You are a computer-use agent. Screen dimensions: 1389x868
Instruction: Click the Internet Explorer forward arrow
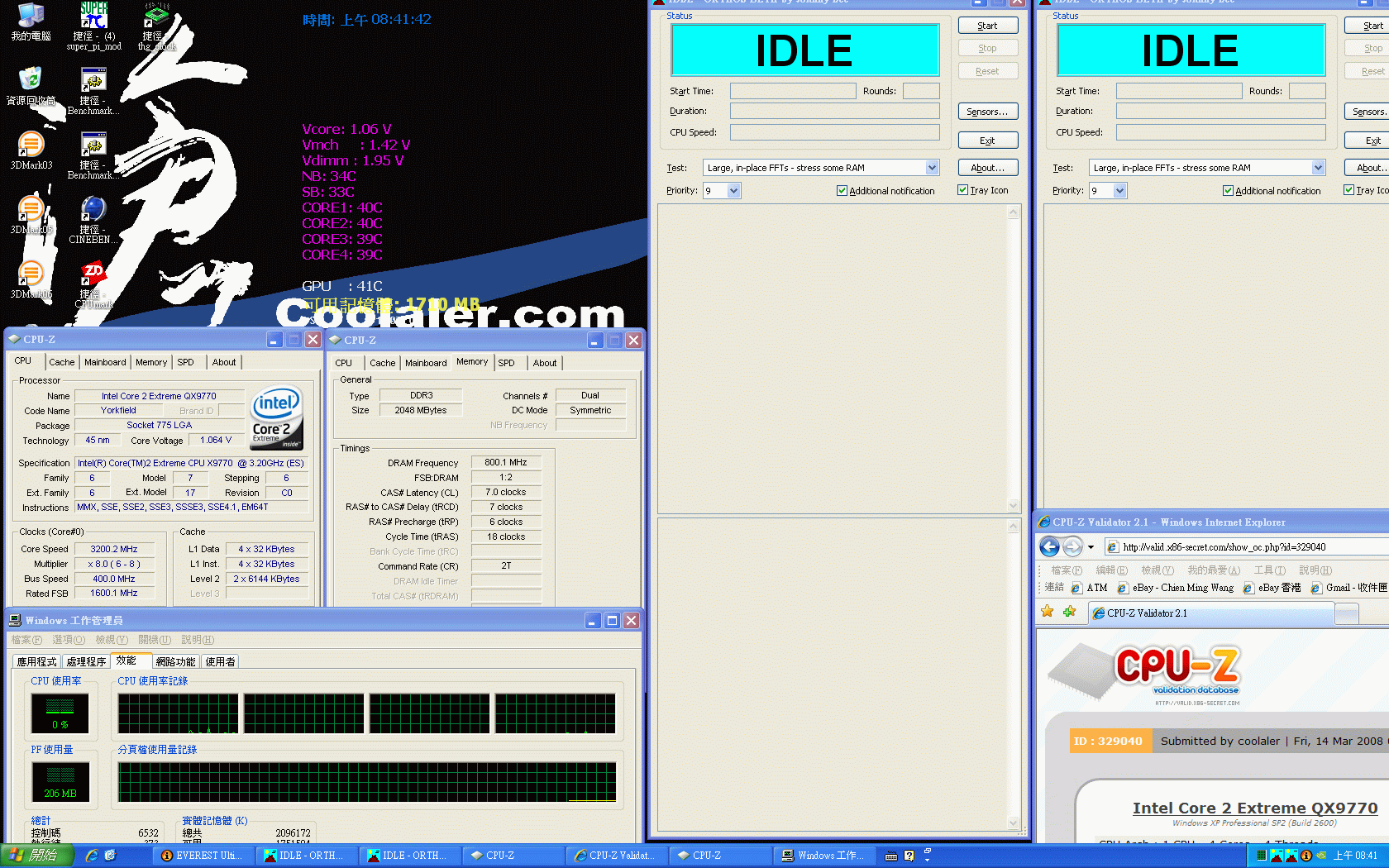coord(1072,546)
